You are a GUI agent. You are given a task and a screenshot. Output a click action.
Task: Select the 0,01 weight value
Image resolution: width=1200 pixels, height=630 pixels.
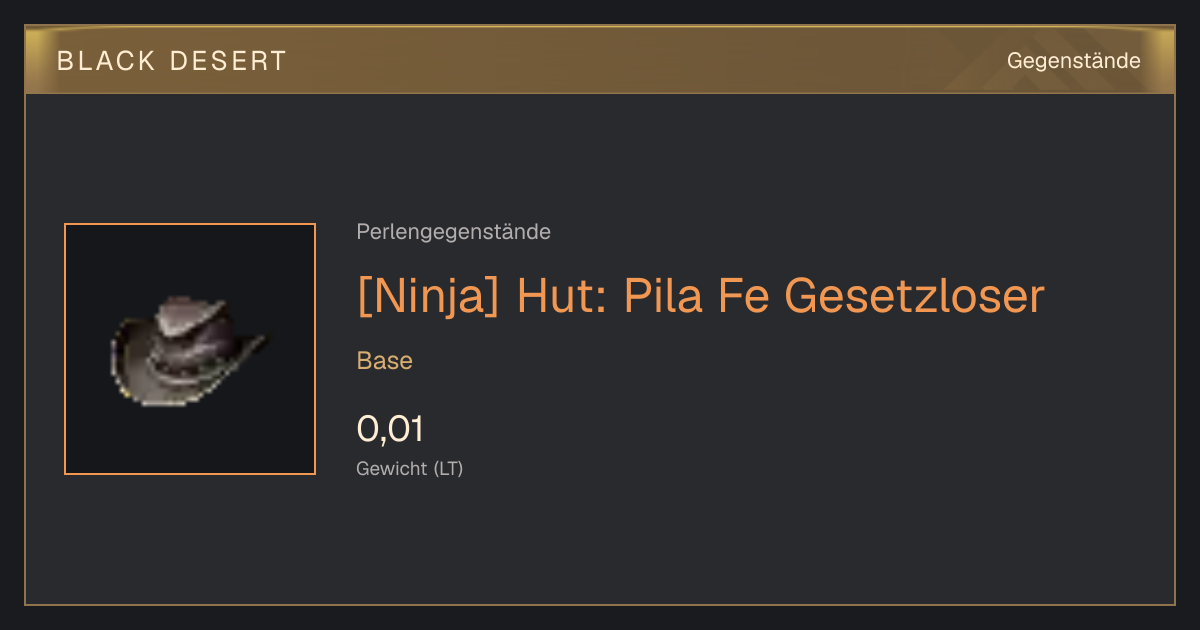point(390,429)
